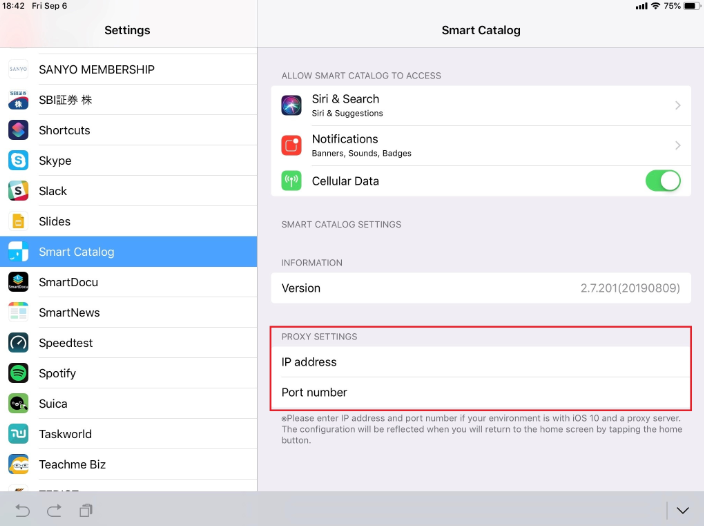
Task: Open Shortcuts app icon in sidebar
Action: click(18, 130)
